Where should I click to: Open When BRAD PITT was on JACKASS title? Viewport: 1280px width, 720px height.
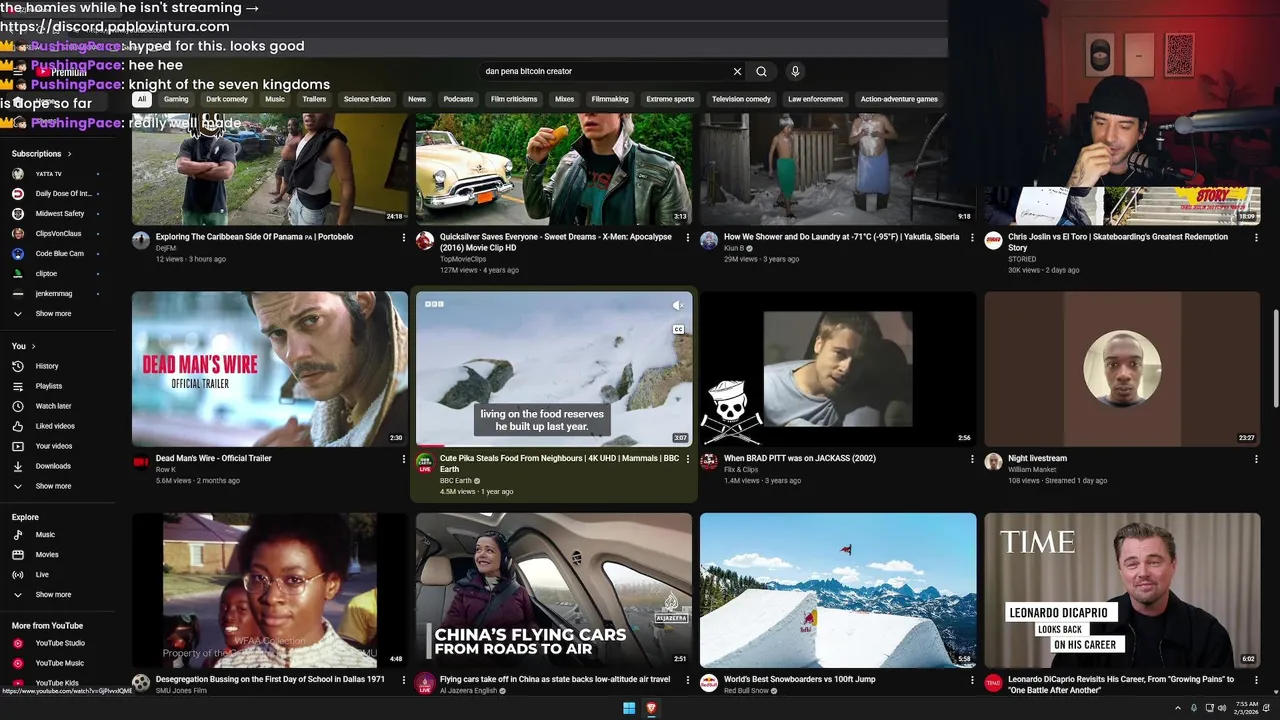(800, 459)
